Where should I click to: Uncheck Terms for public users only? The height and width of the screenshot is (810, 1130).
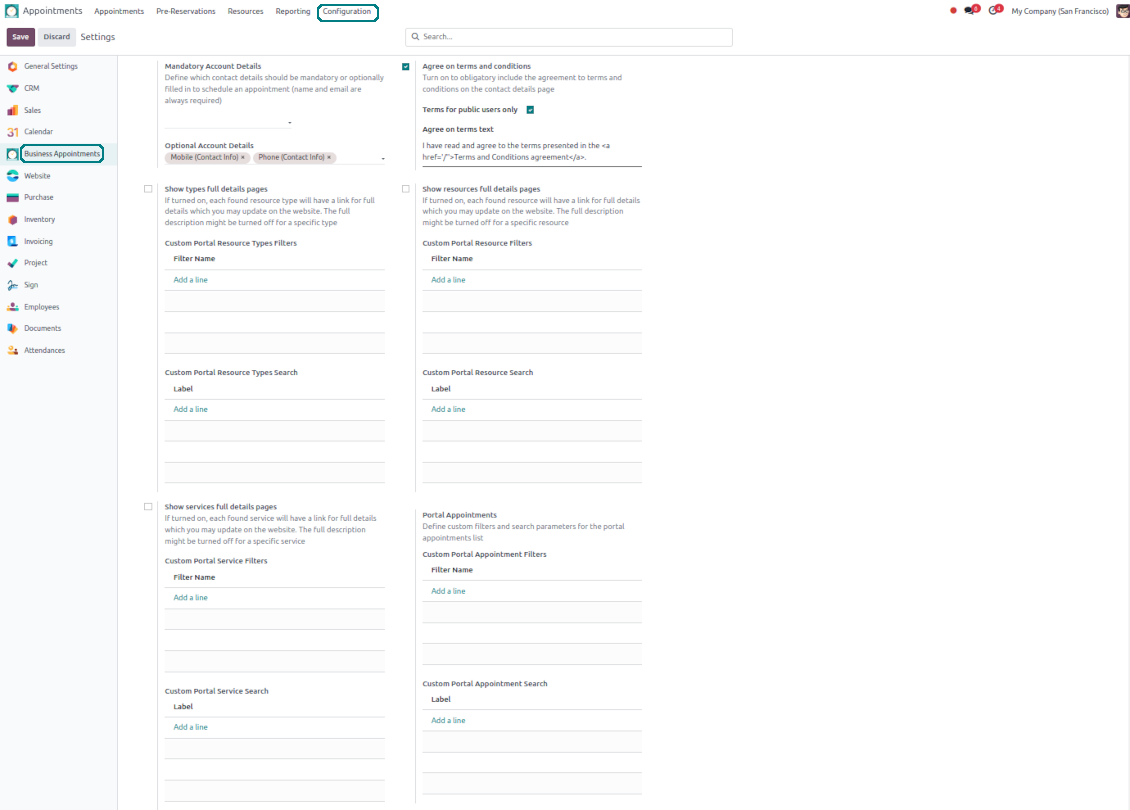(530, 110)
